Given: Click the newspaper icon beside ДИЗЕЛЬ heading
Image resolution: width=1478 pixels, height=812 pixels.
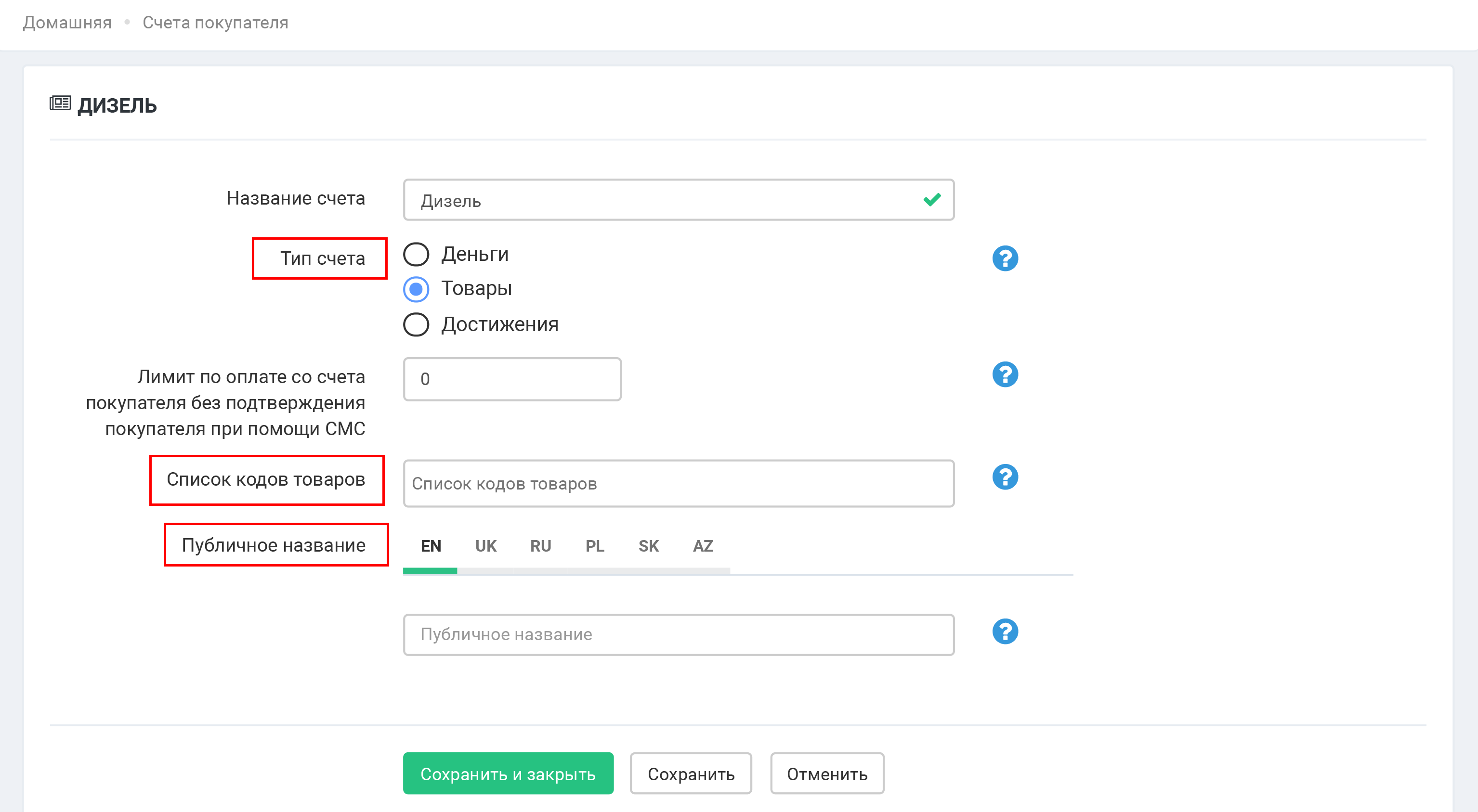Looking at the screenshot, I should 60,104.
